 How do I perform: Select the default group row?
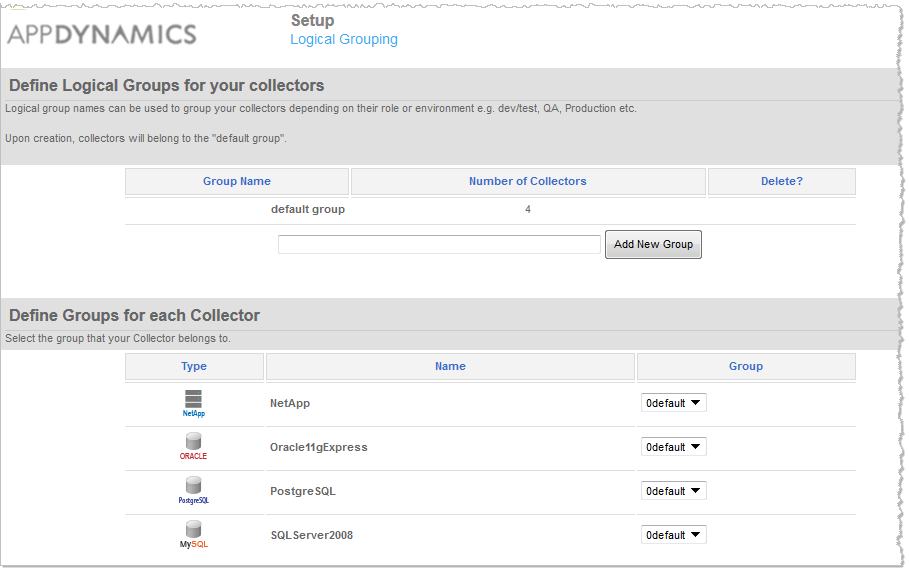tap(490, 210)
